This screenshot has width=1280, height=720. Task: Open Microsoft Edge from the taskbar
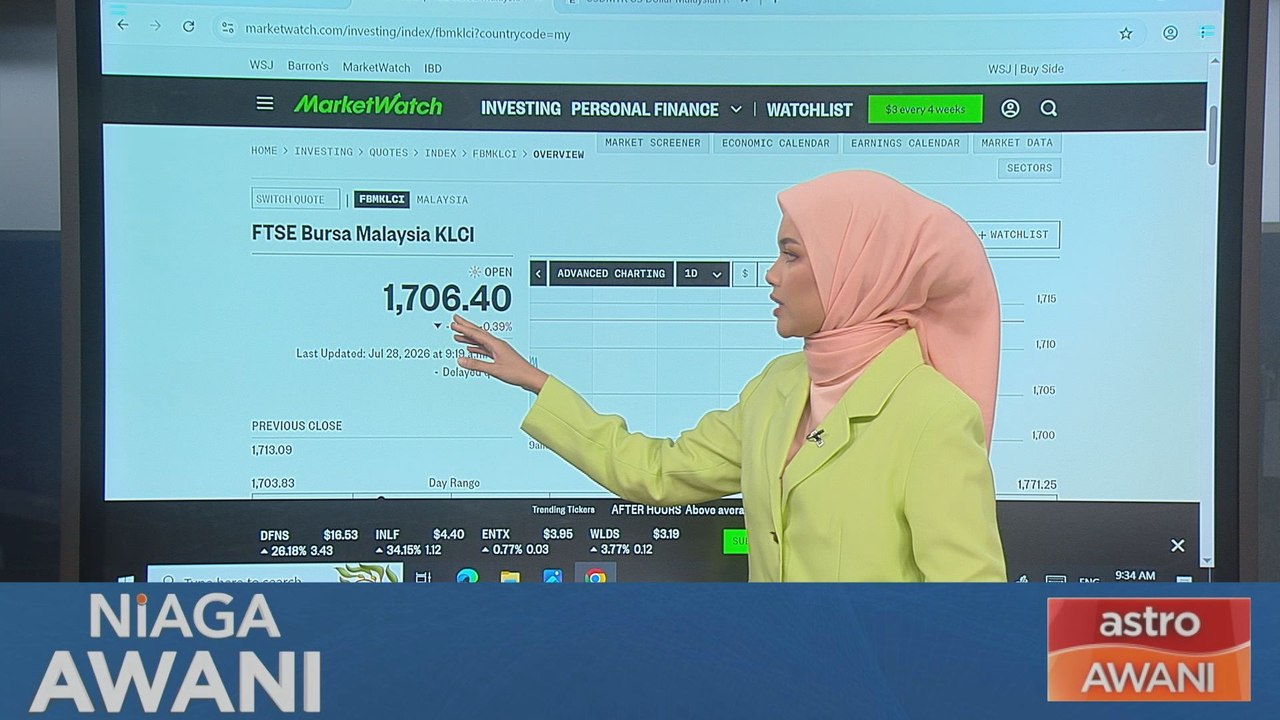pyautogui.click(x=467, y=577)
